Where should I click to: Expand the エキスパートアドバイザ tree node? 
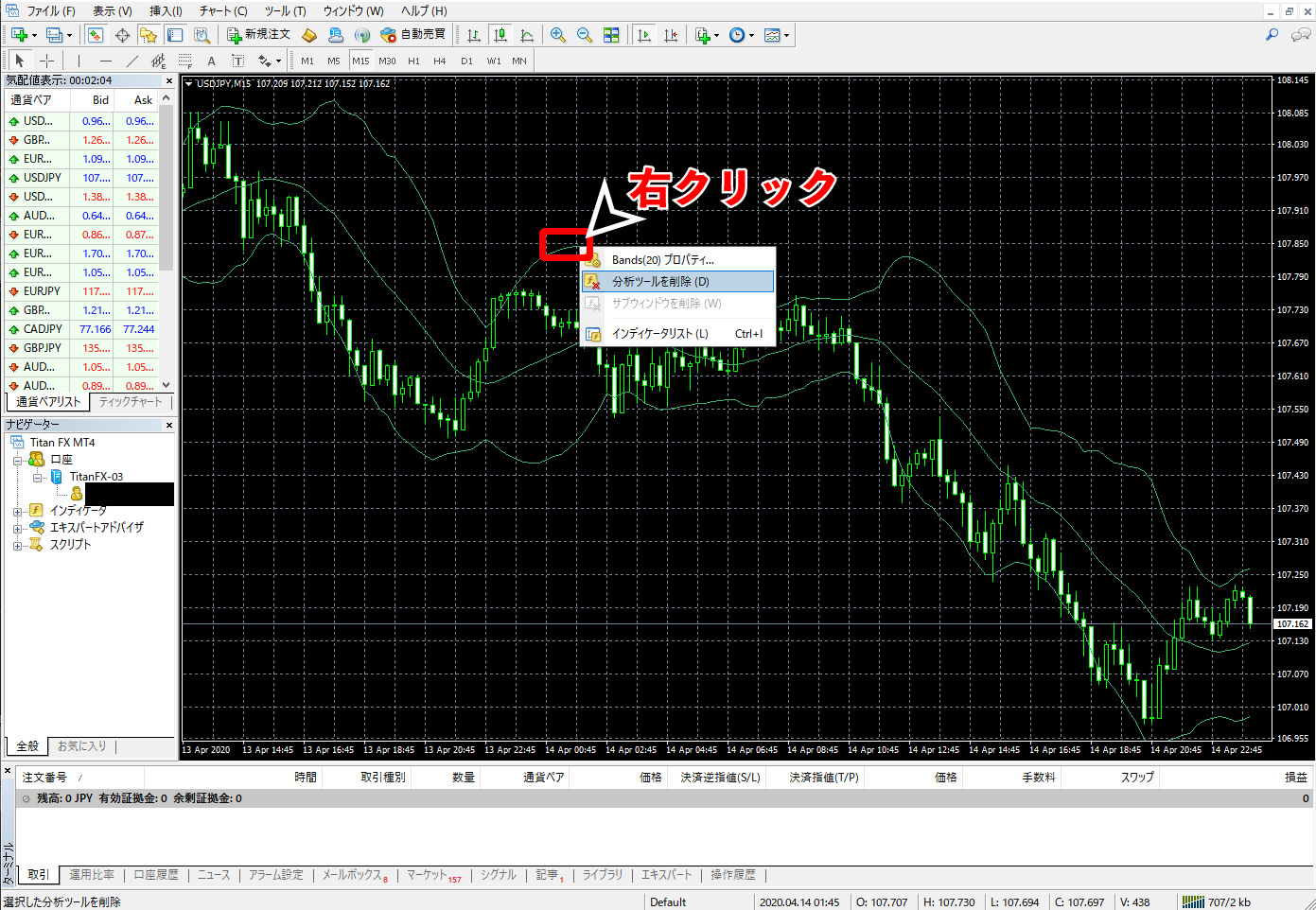(x=17, y=528)
